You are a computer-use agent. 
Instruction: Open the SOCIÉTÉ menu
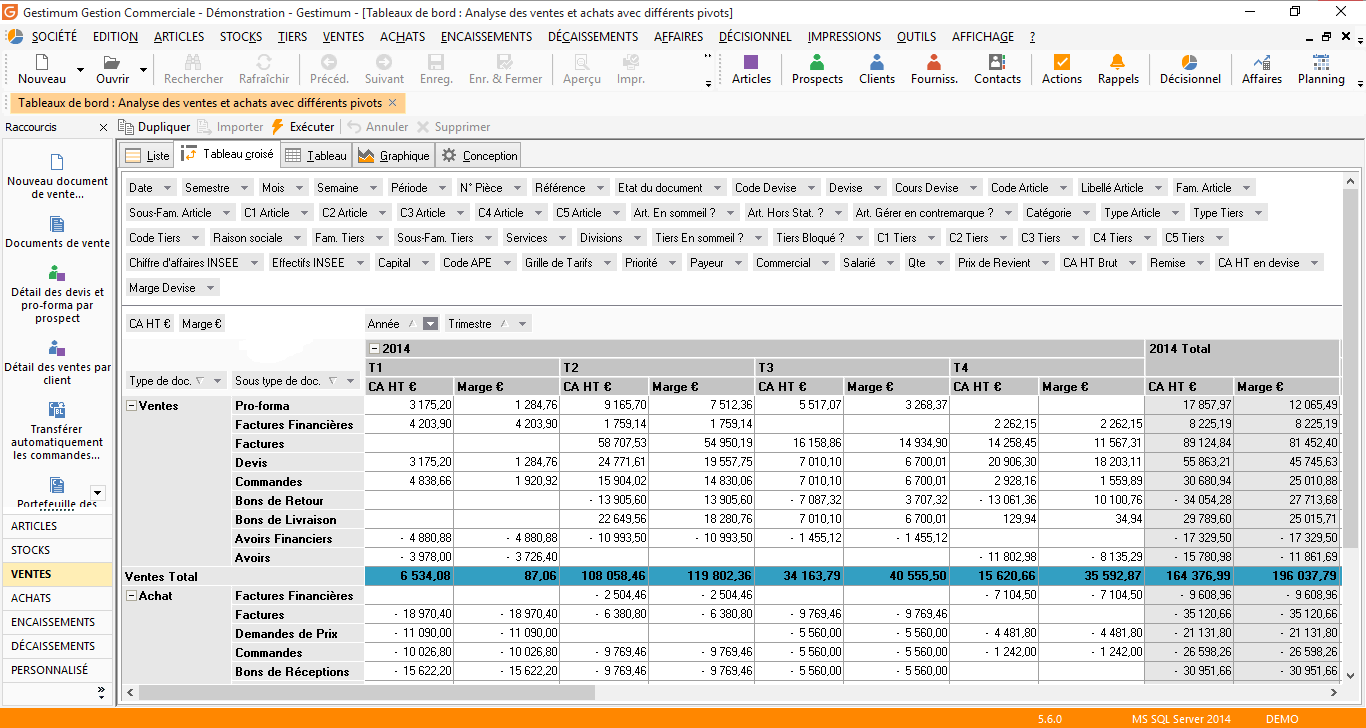pos(54,37)
